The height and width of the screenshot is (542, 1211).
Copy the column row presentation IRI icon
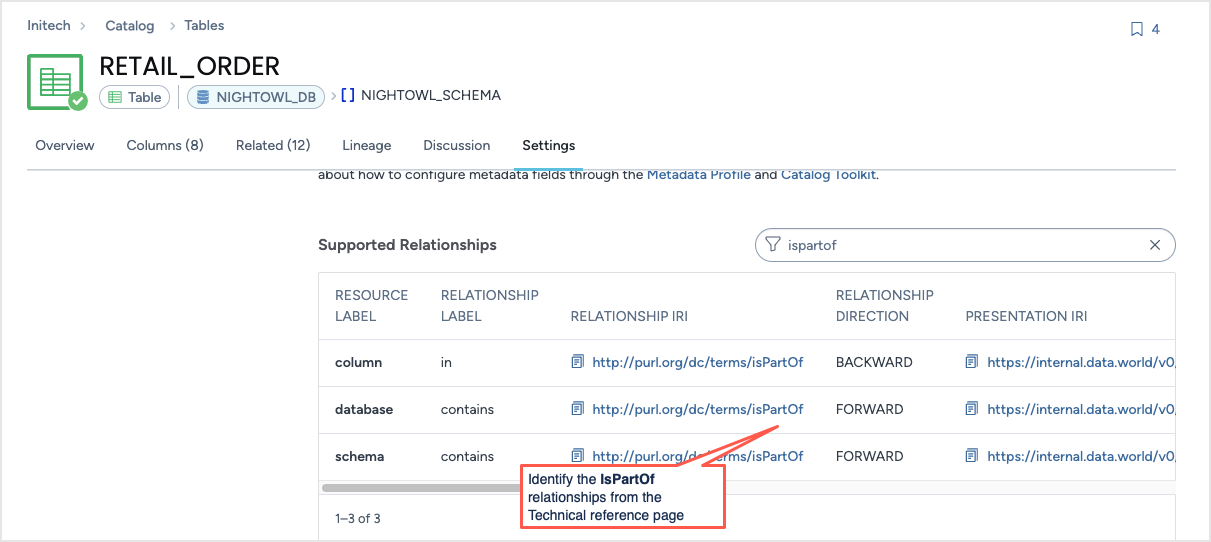[x=972, y=362]
